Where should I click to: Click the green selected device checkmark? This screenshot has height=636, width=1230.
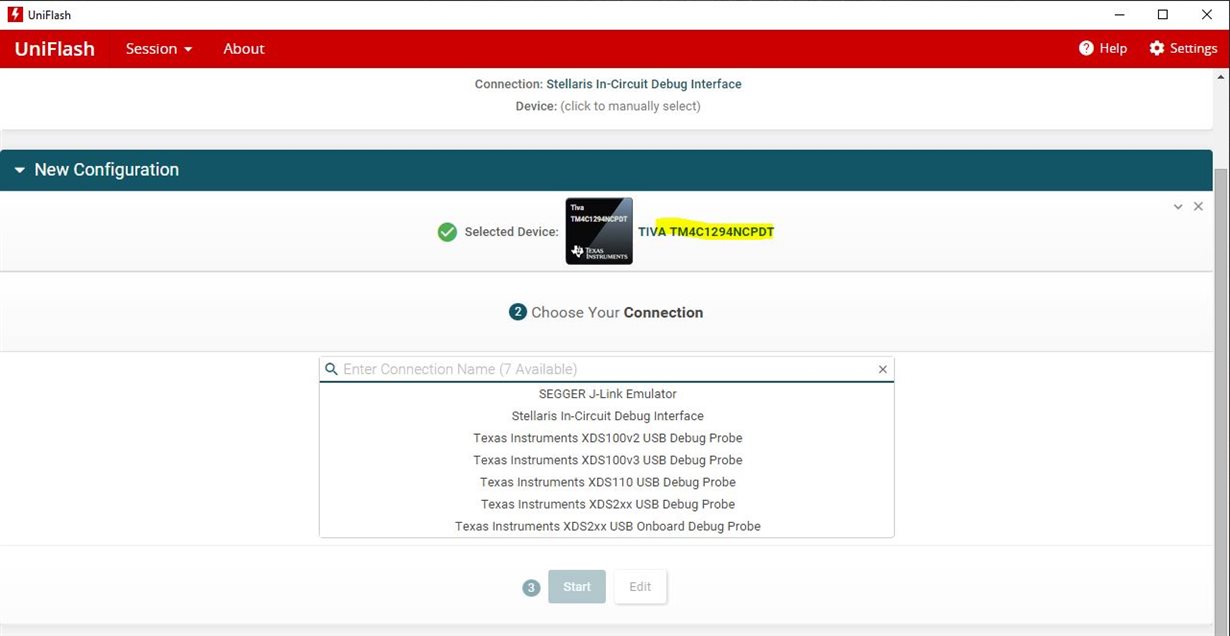pyautogui.click(x=448, y=232)
